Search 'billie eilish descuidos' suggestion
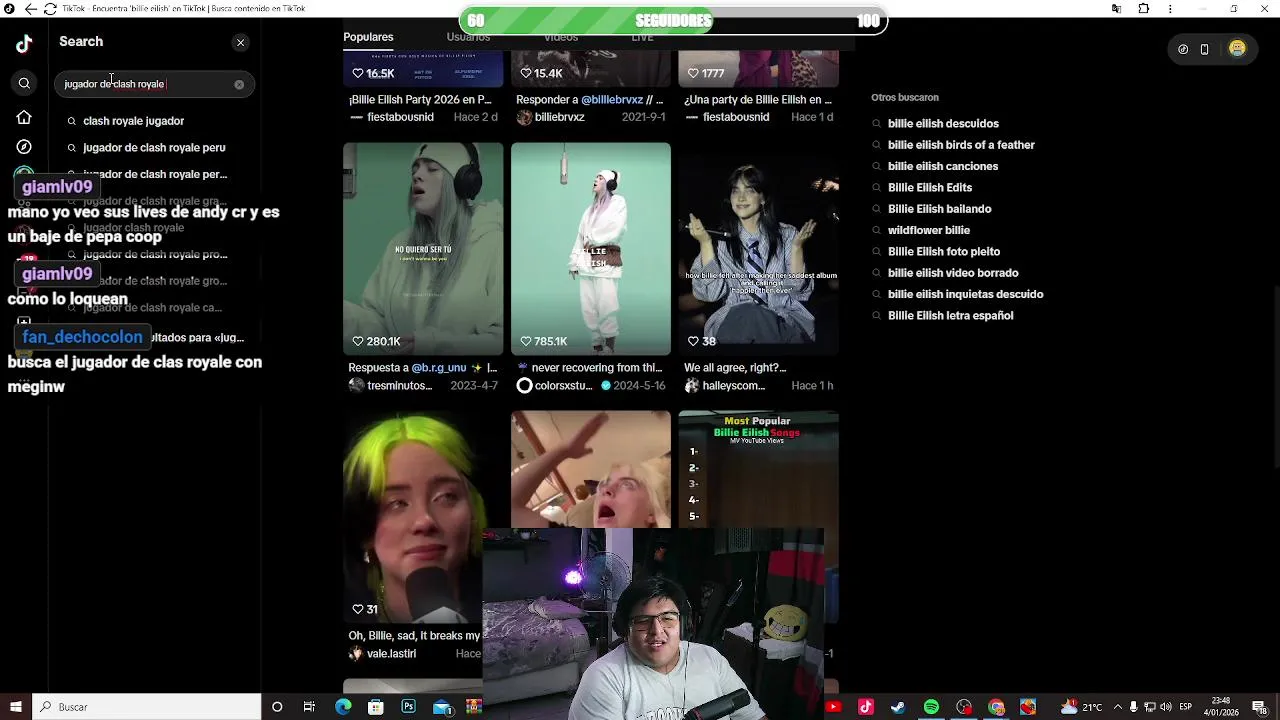 click(943, 124)
